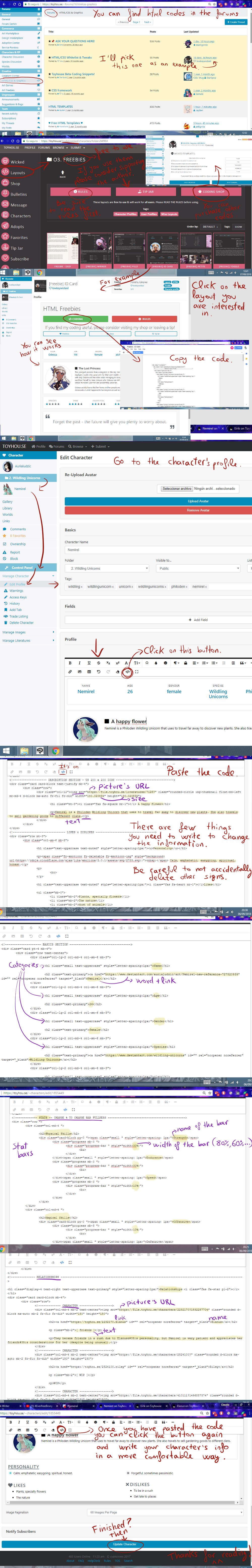Toggle Bold in the toolbar under the Profile heading
This screenshot has height=1568, width=252.
click(x=70, y=663)
